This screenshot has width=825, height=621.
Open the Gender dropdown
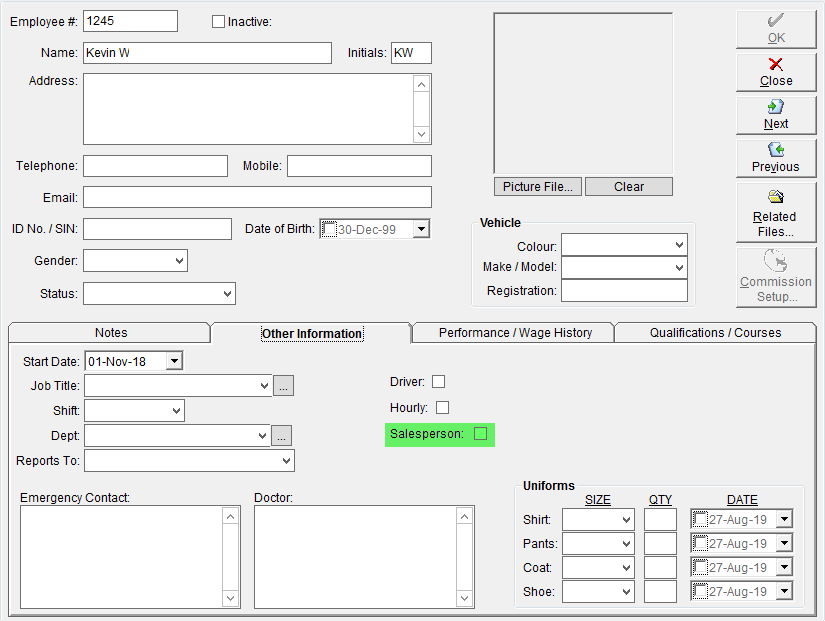(179, 261)
